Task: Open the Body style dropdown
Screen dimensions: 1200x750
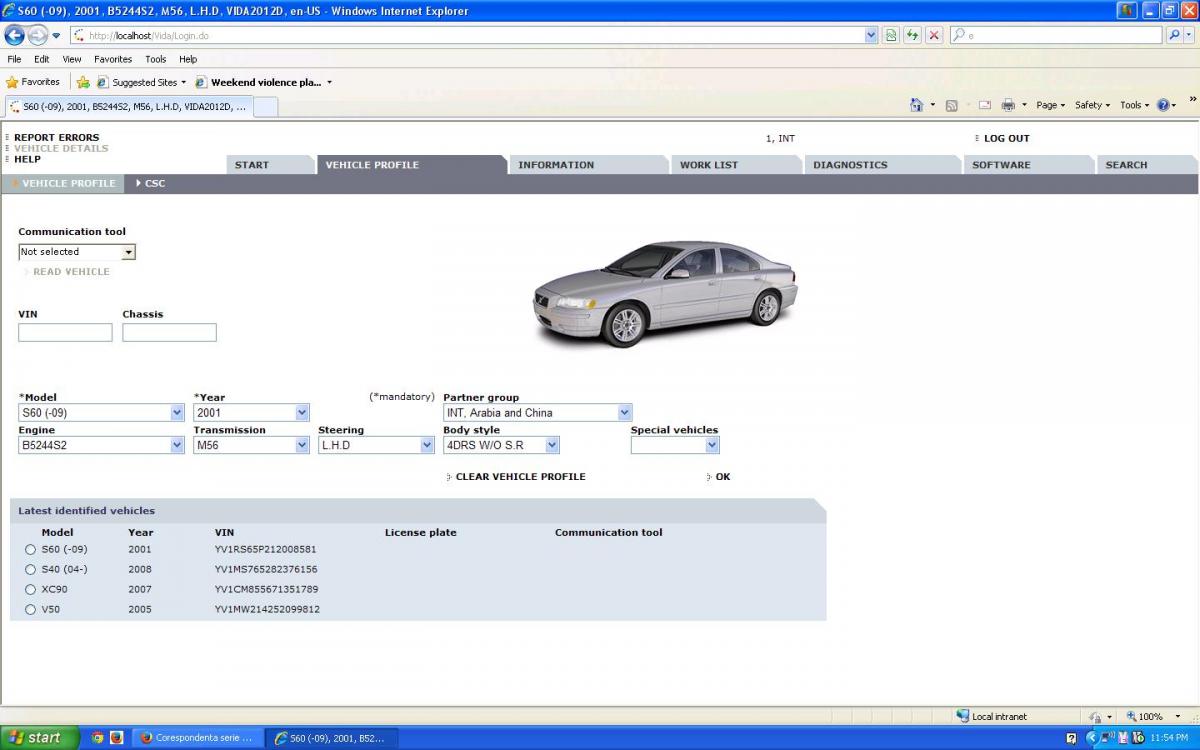Action: coord(501,445)
